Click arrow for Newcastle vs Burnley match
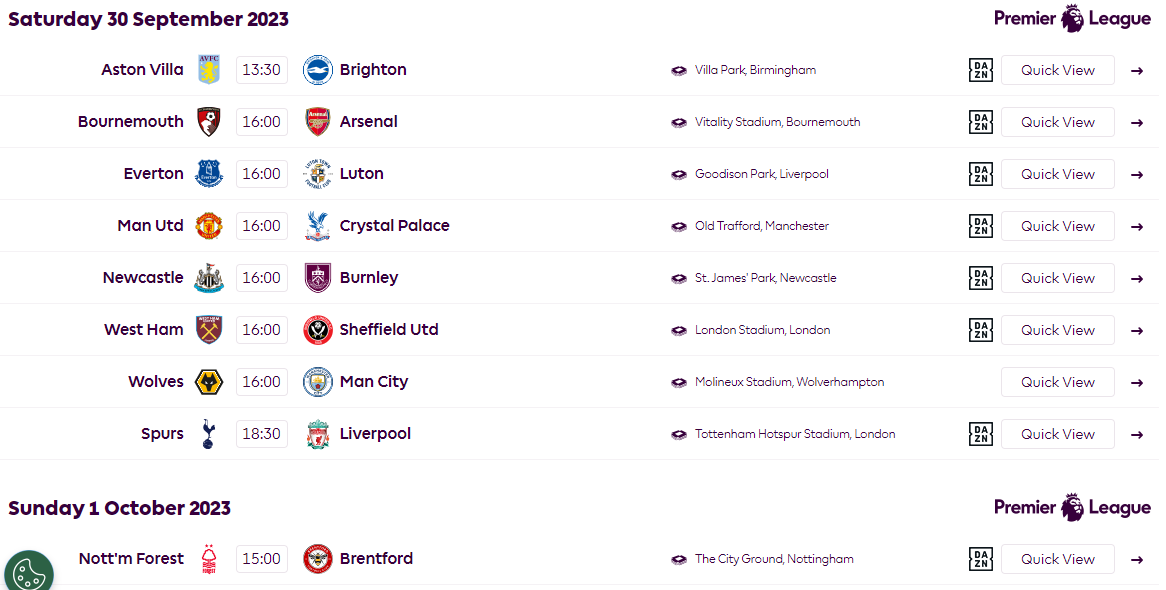Screen dimensions: 1166x590 1137,279
